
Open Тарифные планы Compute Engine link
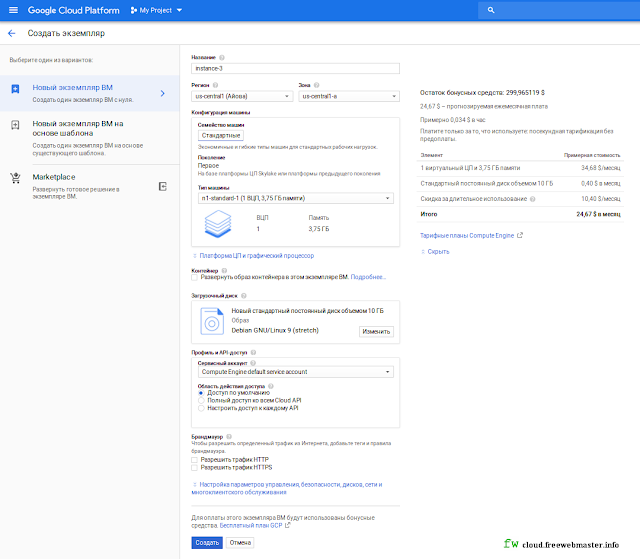(x=467, y=235)
